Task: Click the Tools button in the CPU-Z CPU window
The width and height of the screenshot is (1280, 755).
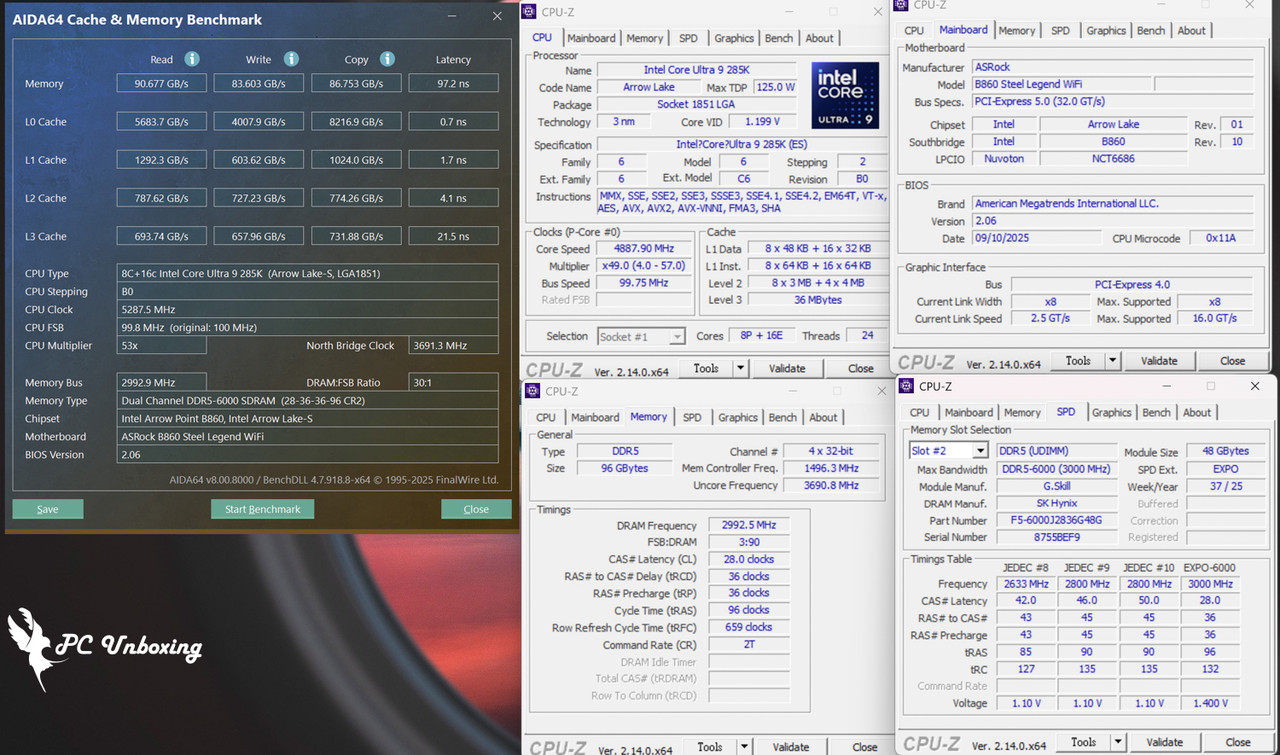Action: point(706,368)
